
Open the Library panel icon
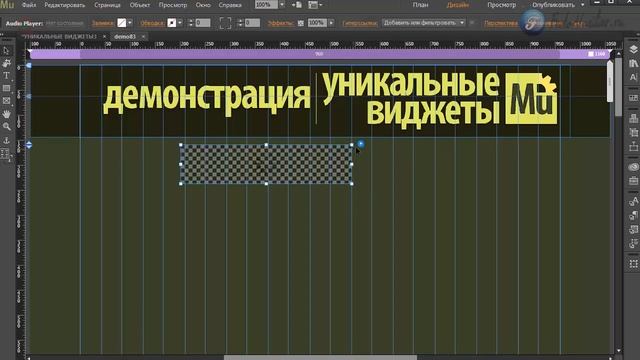(x=633, y=64)
